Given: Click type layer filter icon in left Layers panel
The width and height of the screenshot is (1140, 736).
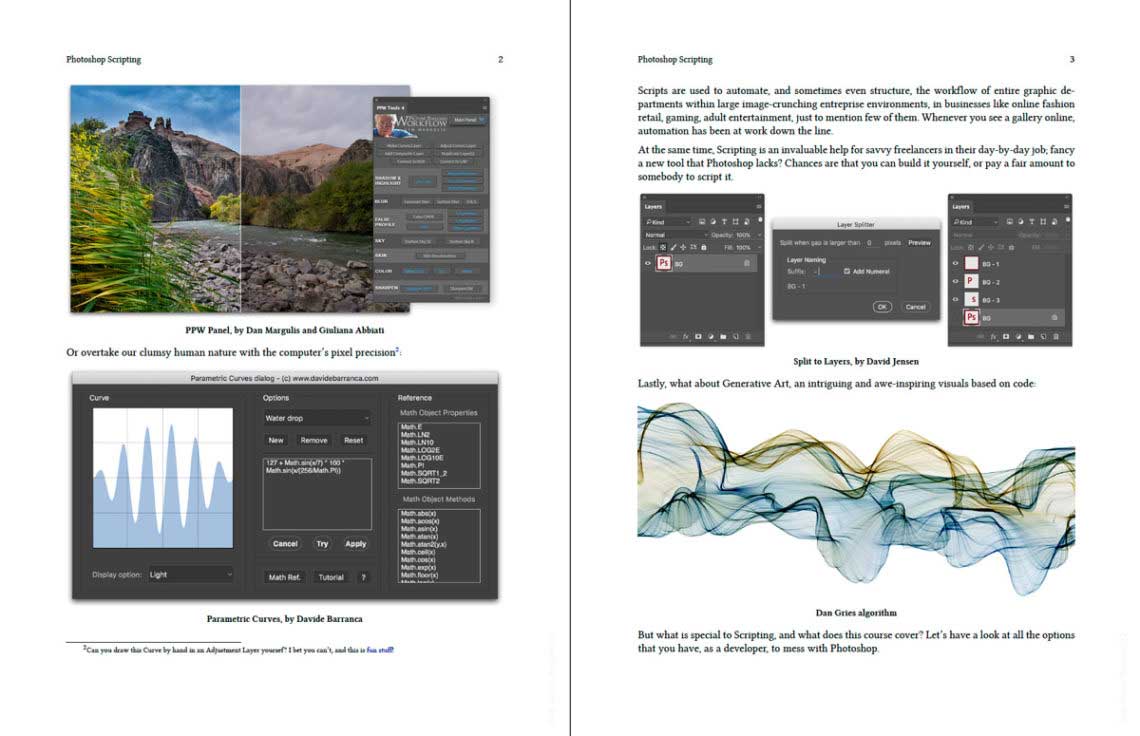Looking at the screenshot, I should tap(723, 221).
